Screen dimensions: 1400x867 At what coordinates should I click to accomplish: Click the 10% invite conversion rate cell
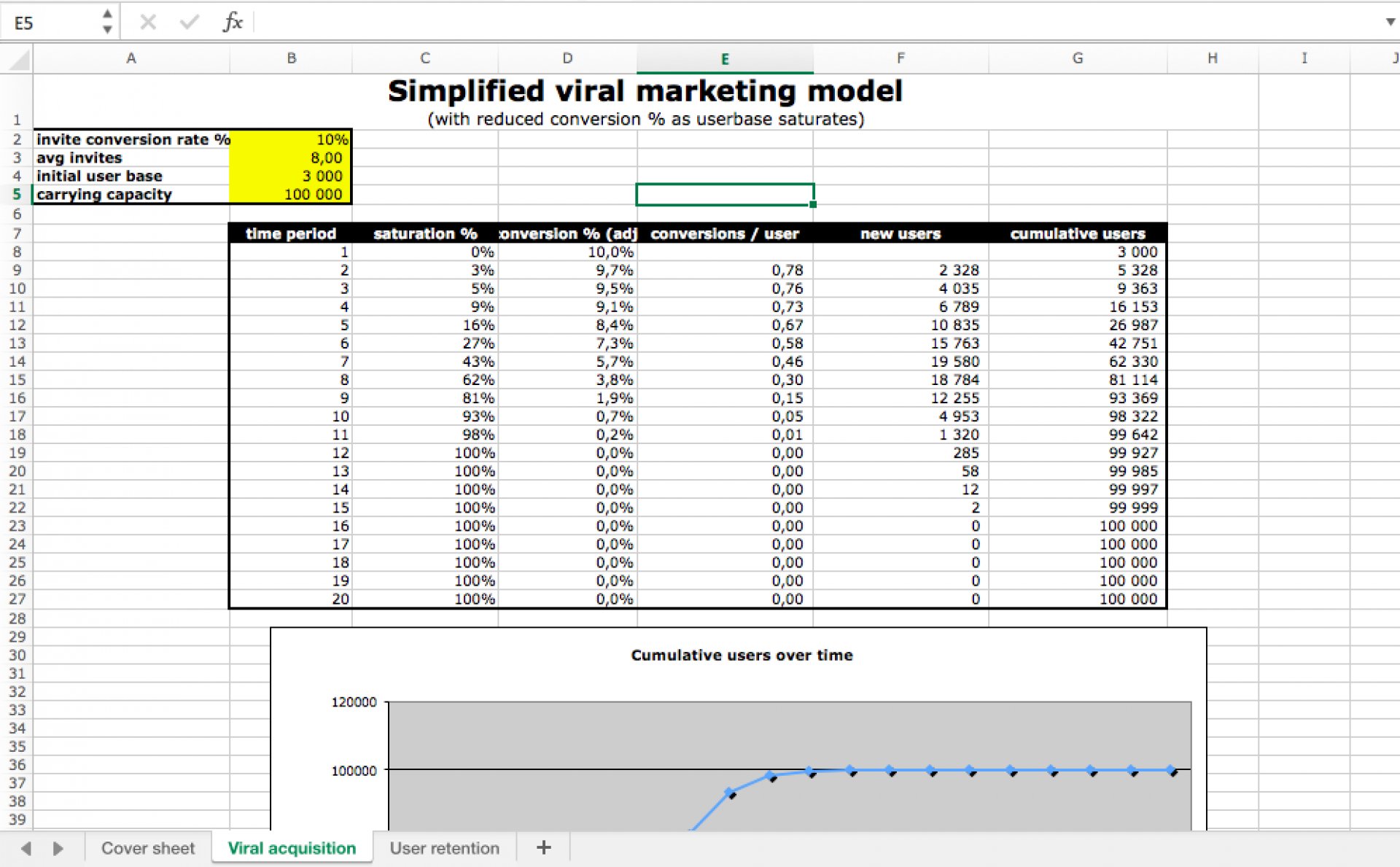[291, 139]
